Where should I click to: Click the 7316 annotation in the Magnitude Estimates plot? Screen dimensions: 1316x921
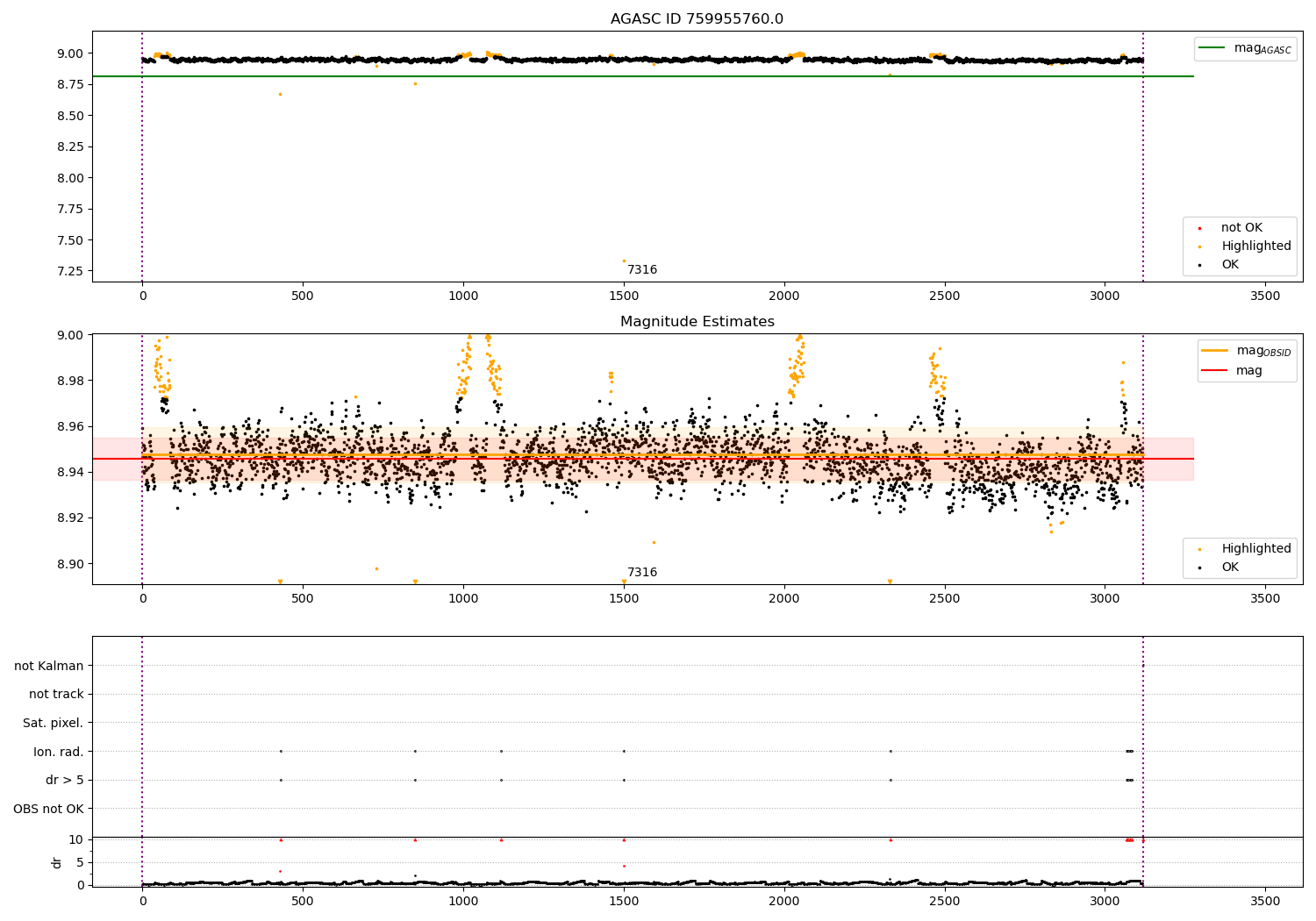[642, 573]
